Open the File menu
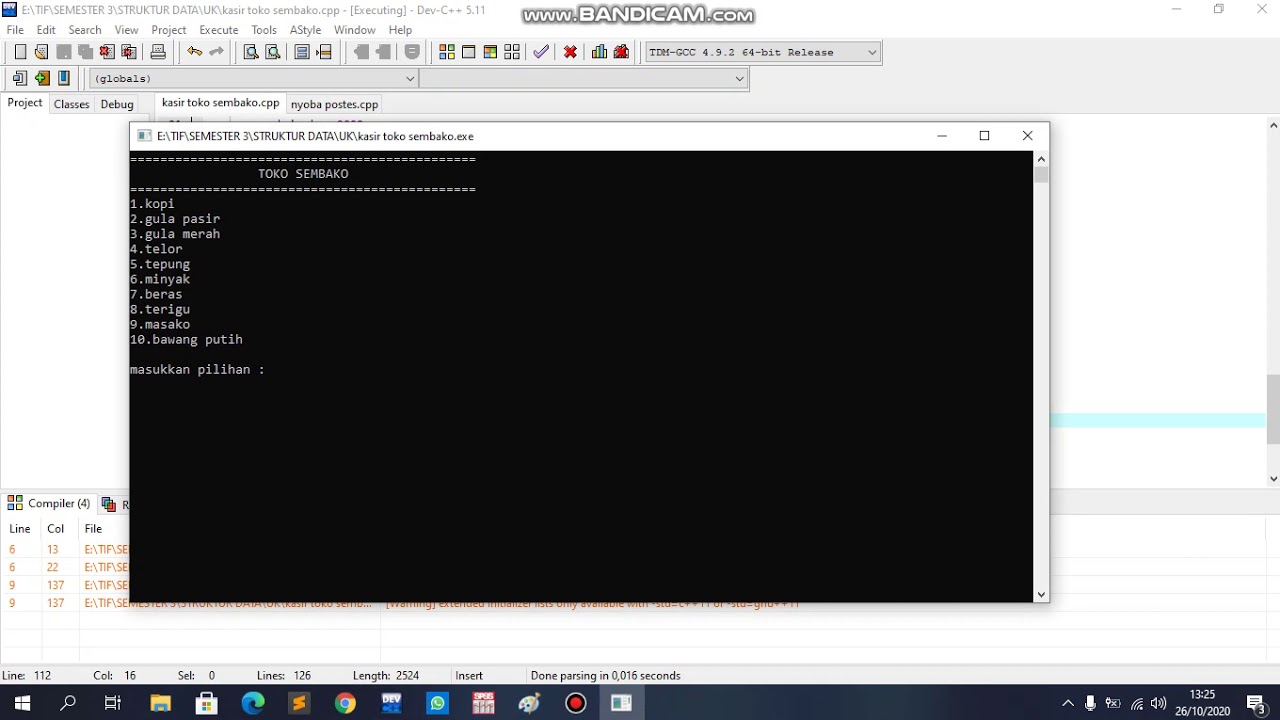The width and height of the screenshot is (1280, 720). point(15,30)
